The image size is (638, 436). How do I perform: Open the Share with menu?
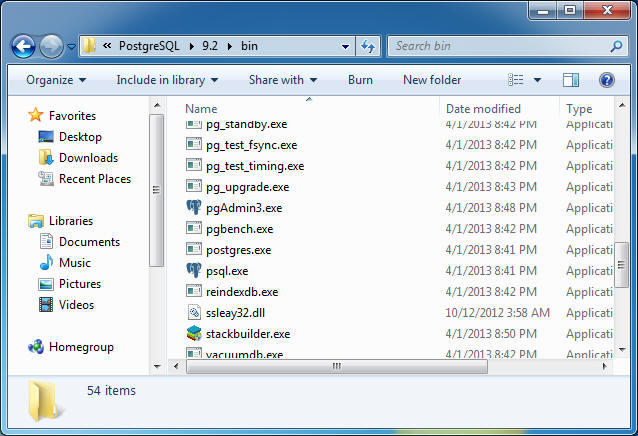tap(283, 80)
